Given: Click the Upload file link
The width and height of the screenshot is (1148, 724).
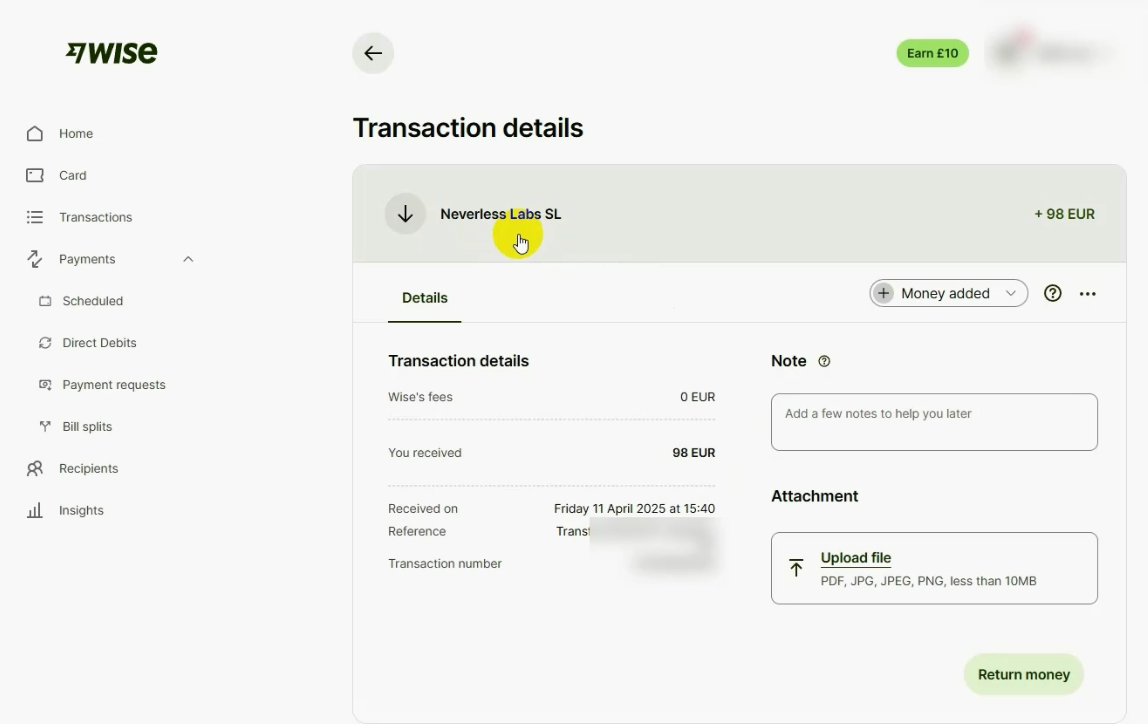Looking at the screenshot, I should click(x=855, y=558).
